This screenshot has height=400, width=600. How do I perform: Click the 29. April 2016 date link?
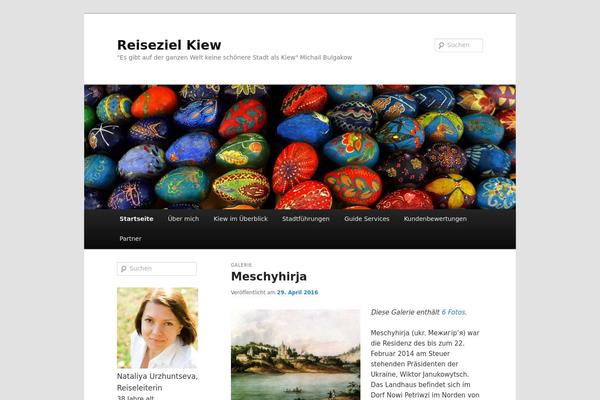pyautogui.click(x=297, y=292)
